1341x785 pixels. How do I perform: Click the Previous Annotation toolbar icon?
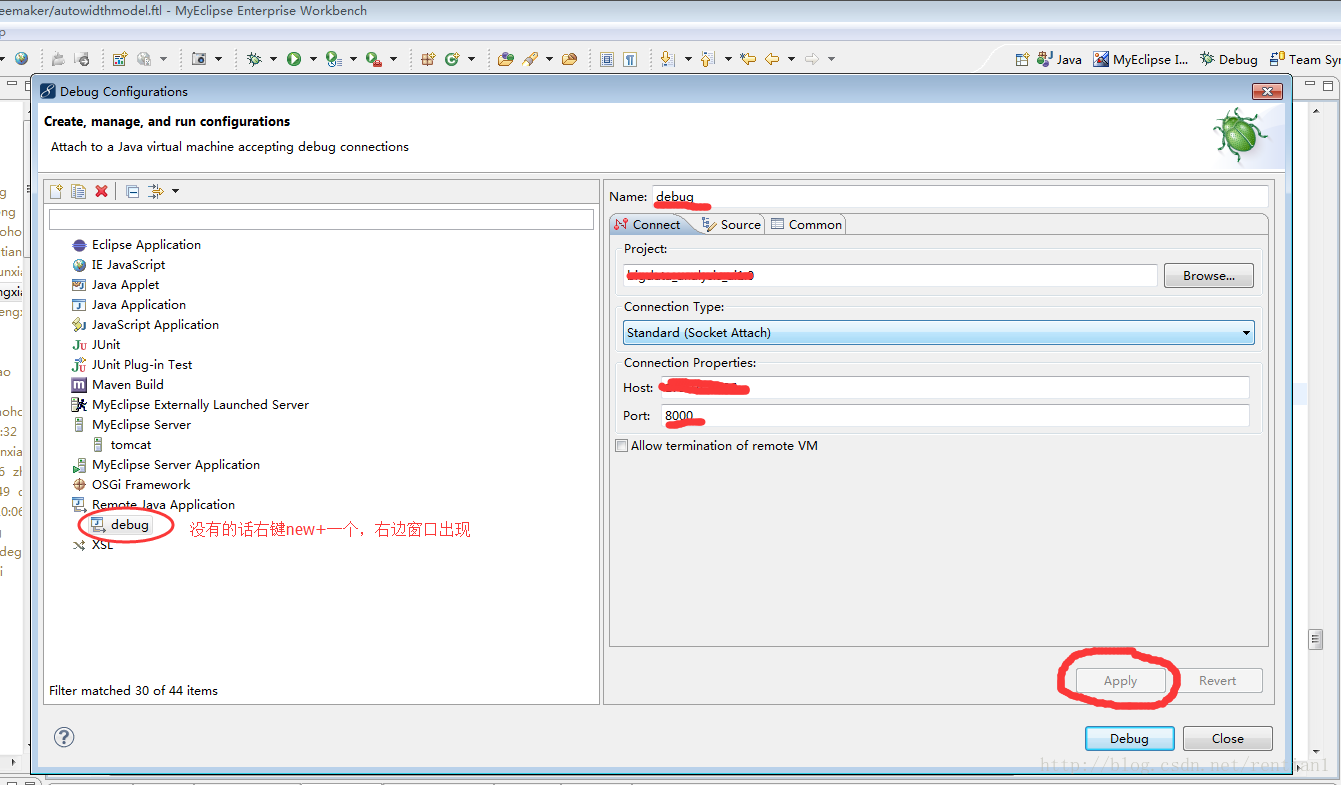point(708,59)
